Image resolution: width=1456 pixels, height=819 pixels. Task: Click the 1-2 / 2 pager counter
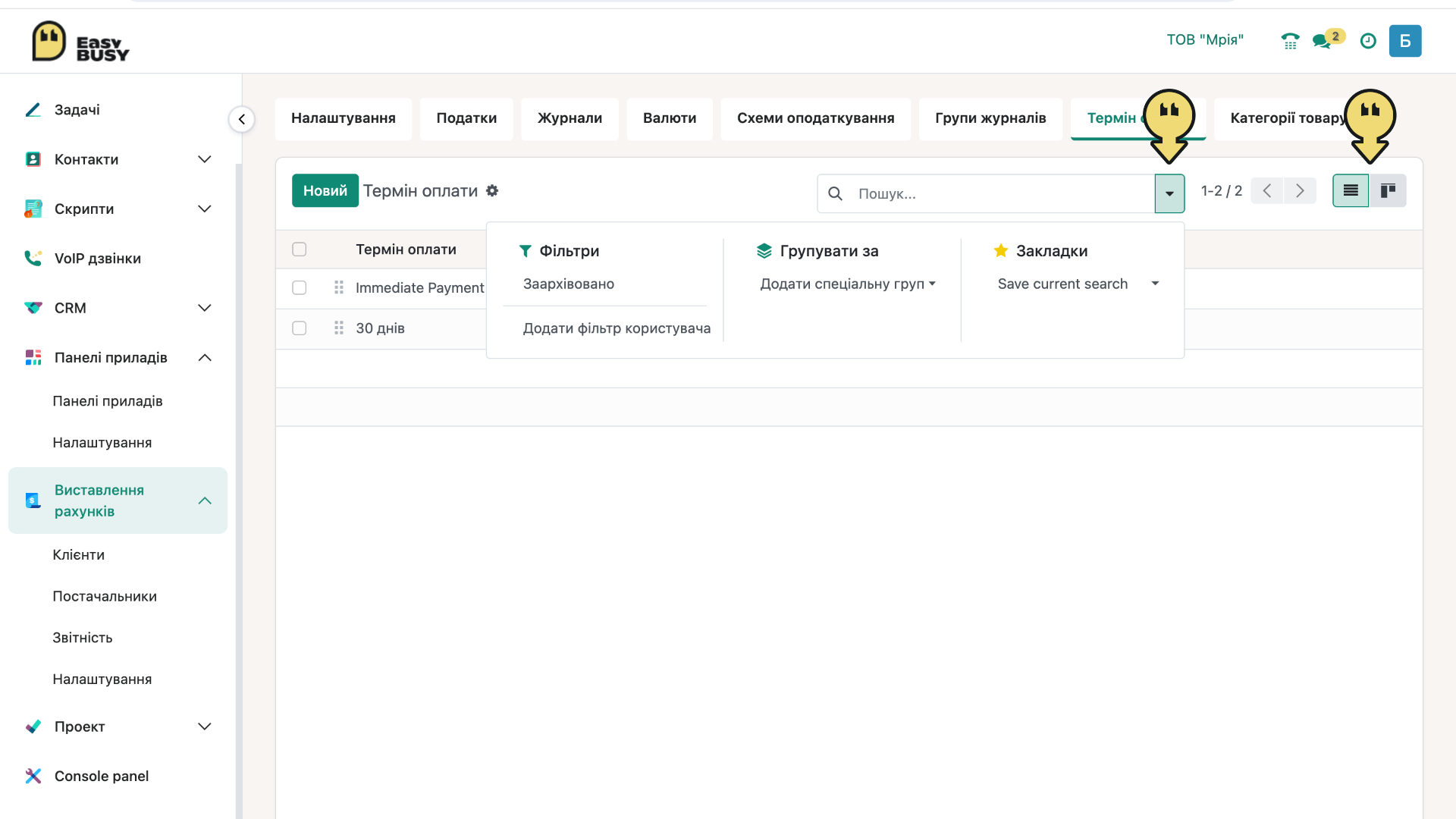pos(1221,191)
